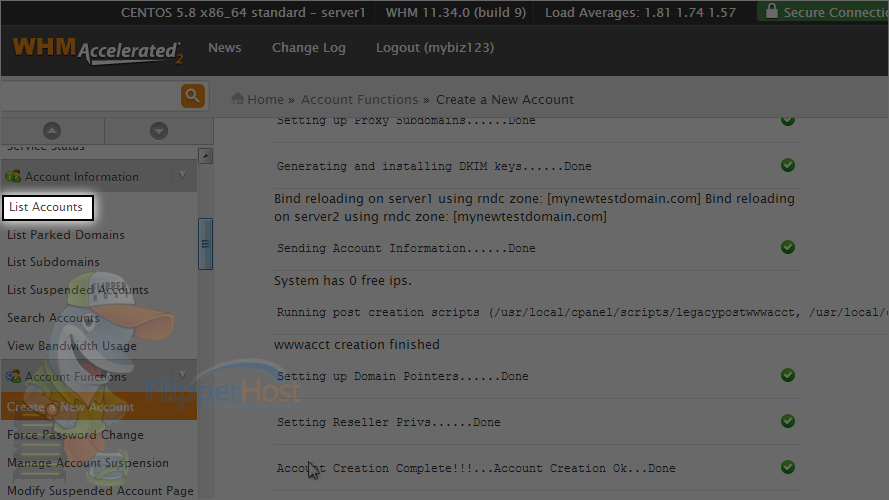The width and height of the screenshot is (889, 500).
Task: Open List Parked Domains
Action: [66, 235]
